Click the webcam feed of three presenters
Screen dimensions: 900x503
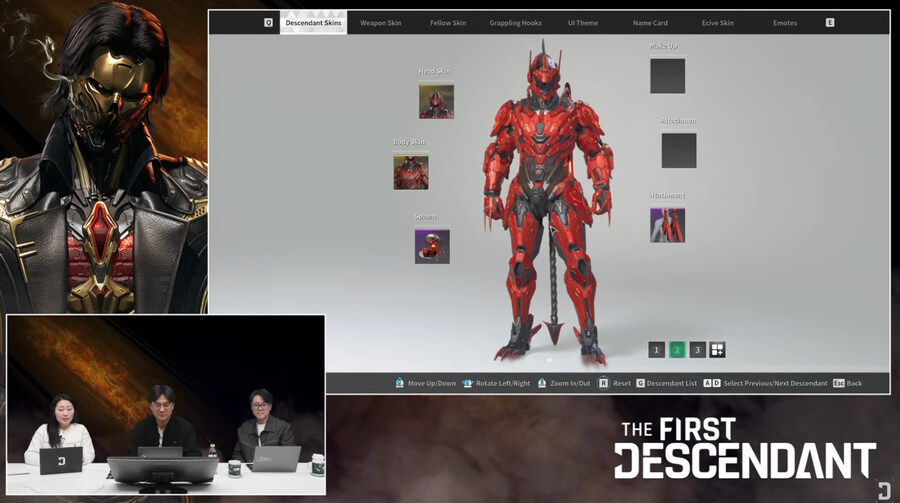pos(166,405)
